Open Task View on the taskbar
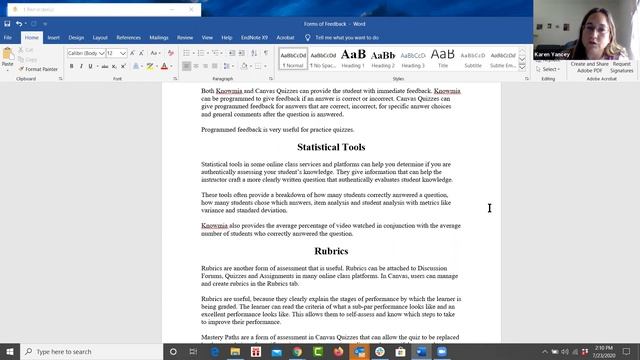The height and width of the screenshot is (360, 640). pos(193,351)
